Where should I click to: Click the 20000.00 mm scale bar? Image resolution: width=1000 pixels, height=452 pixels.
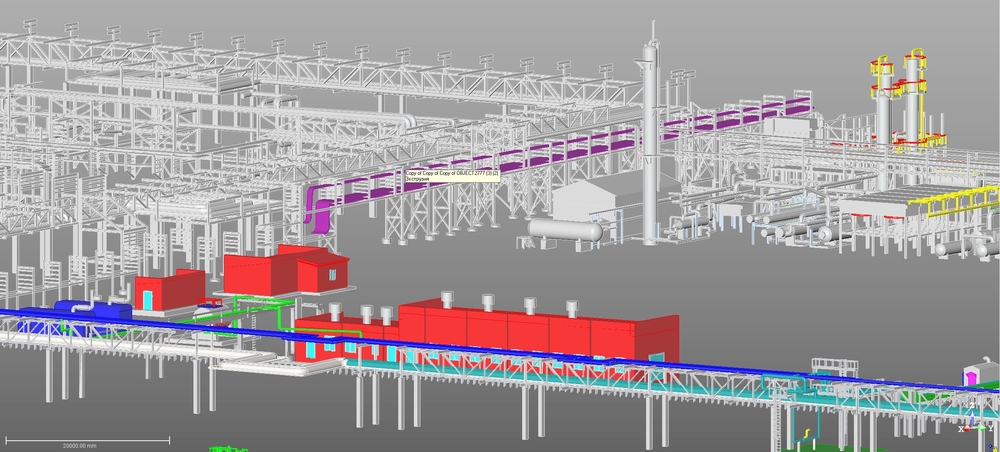tap(84, 441)
